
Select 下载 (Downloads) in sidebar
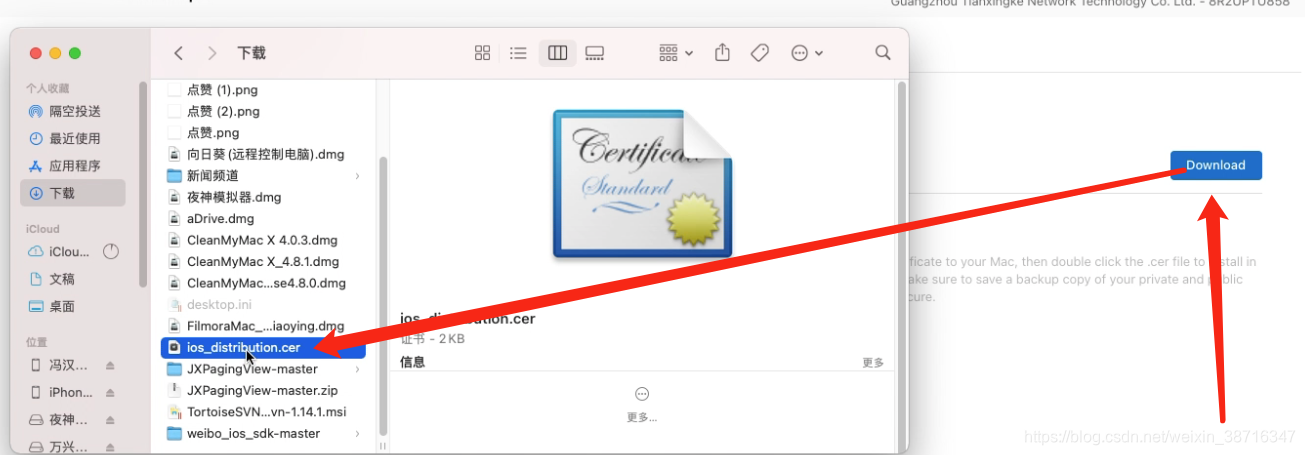(x=73, y=193)
